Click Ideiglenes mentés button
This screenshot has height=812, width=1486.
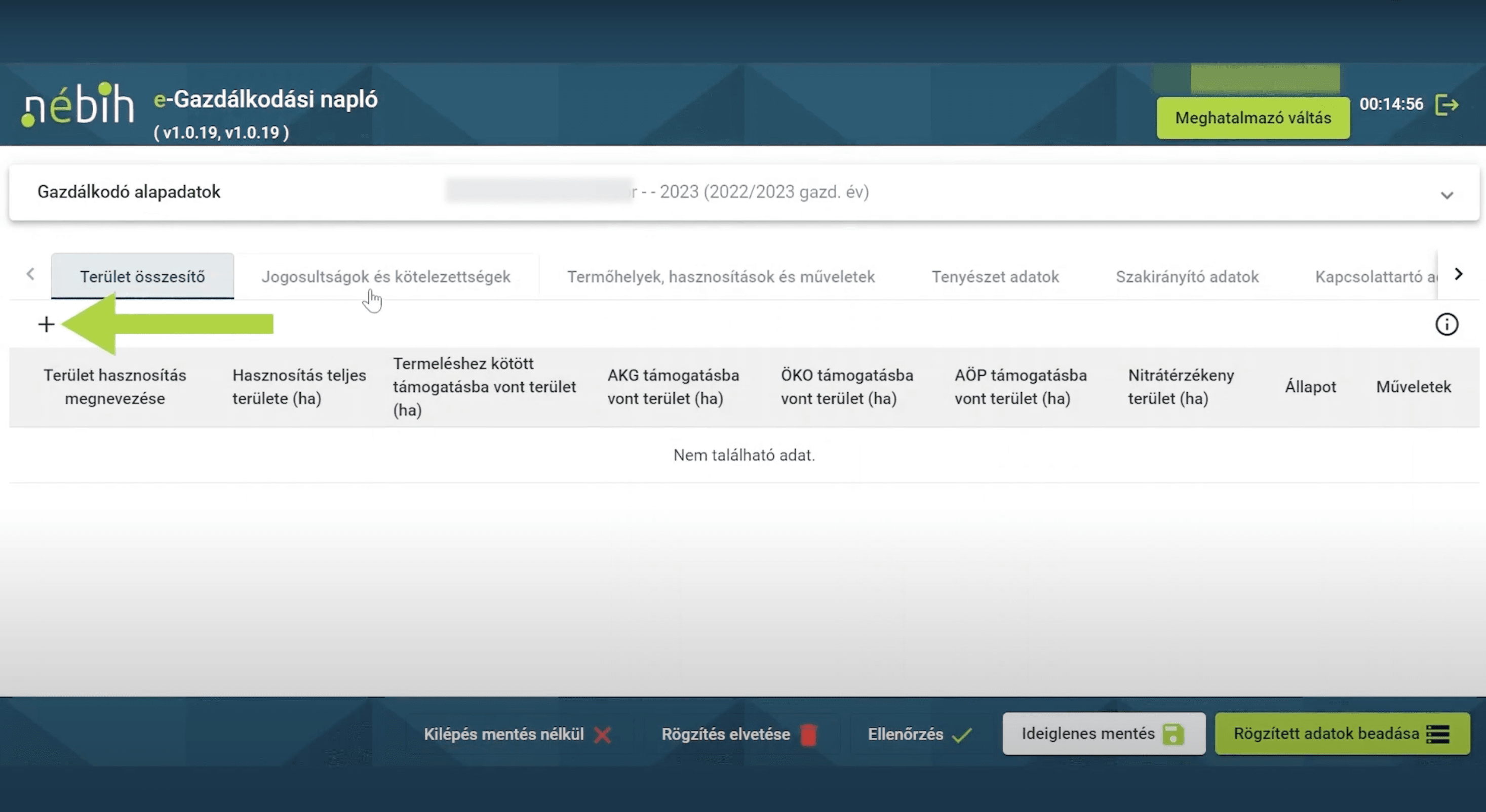point(1103,734)
